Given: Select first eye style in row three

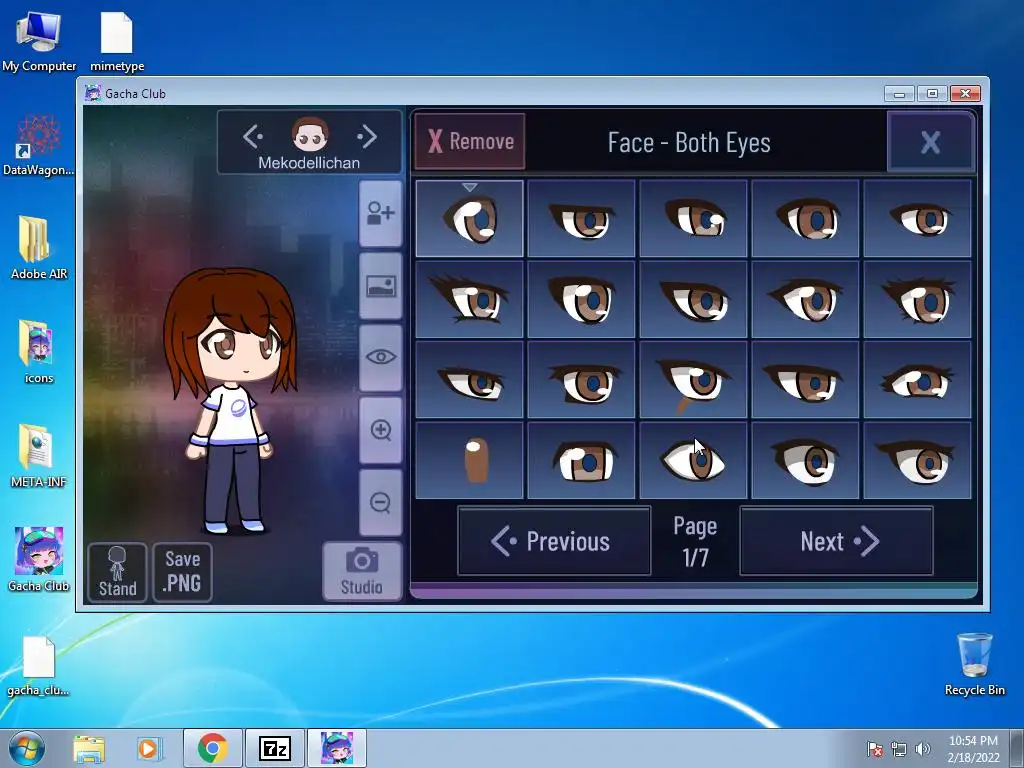Looking at the screenshot, I should click(x=470, y=380).
